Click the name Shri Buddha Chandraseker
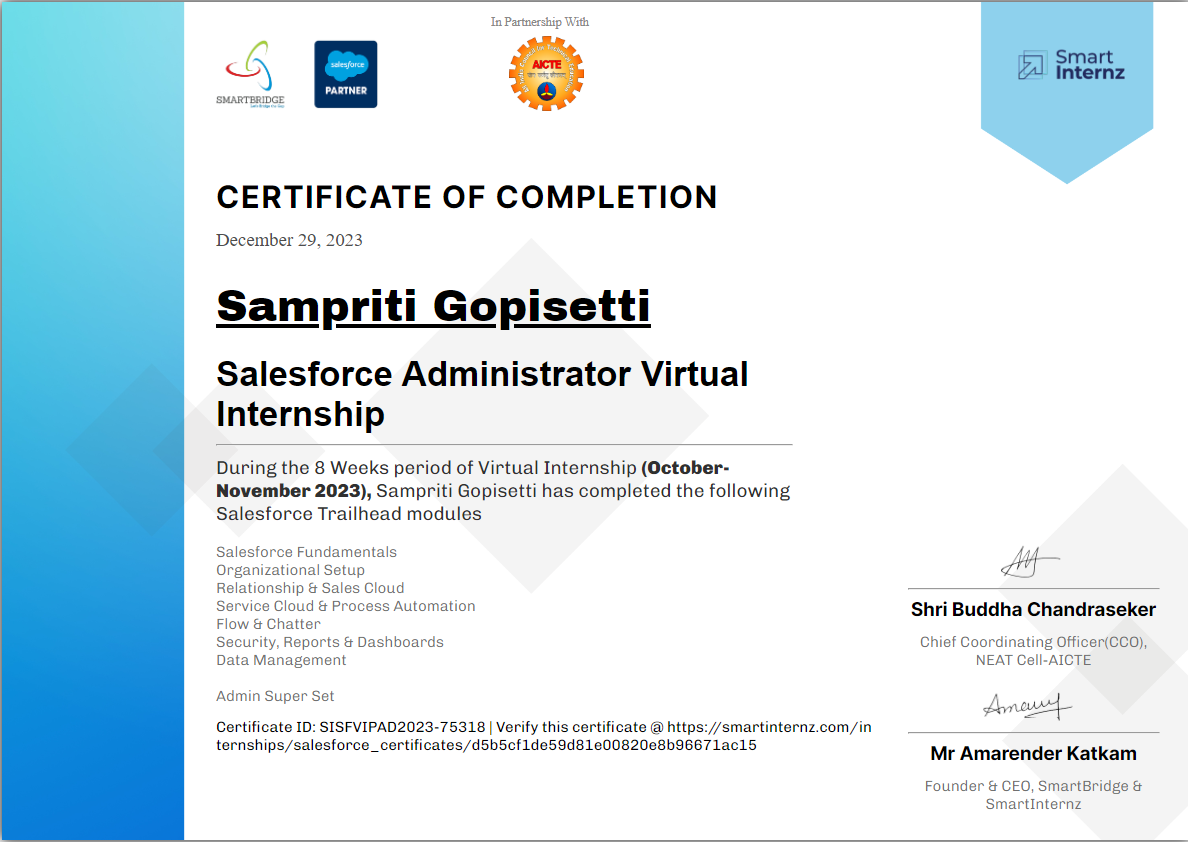Screen dimensions: 1188x842 pos(1033,609)
